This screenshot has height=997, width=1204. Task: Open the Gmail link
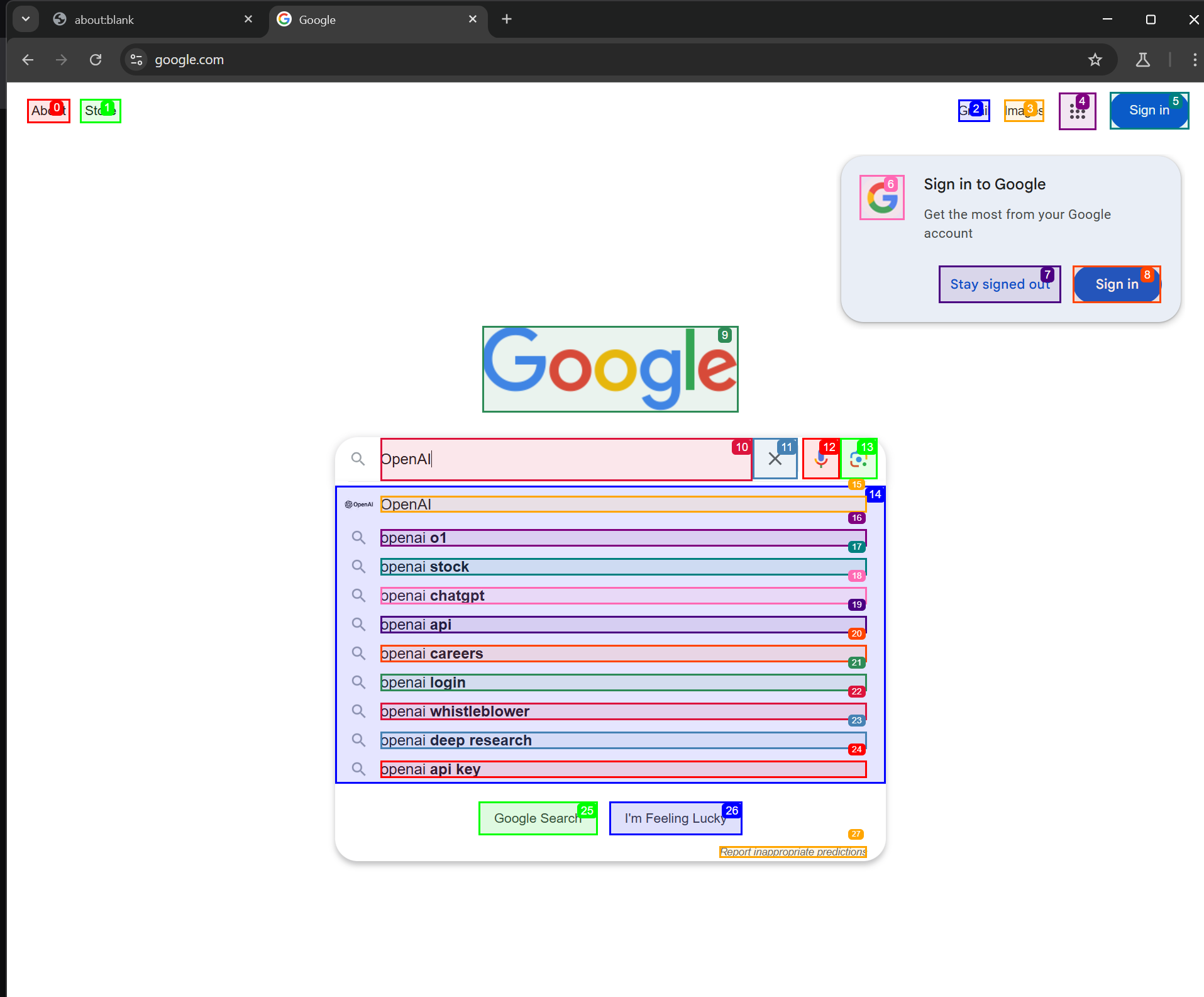(x=974, y=111)
